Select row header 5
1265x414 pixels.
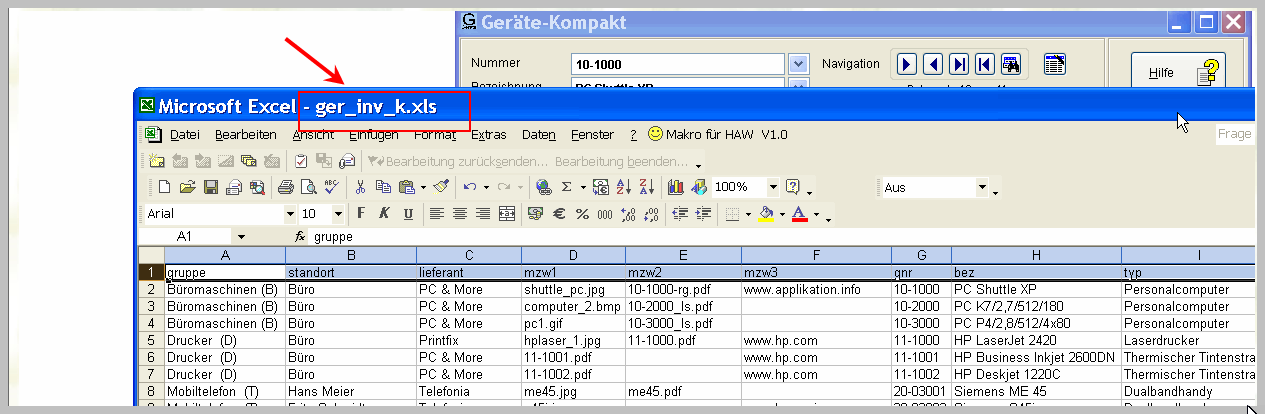151,340
